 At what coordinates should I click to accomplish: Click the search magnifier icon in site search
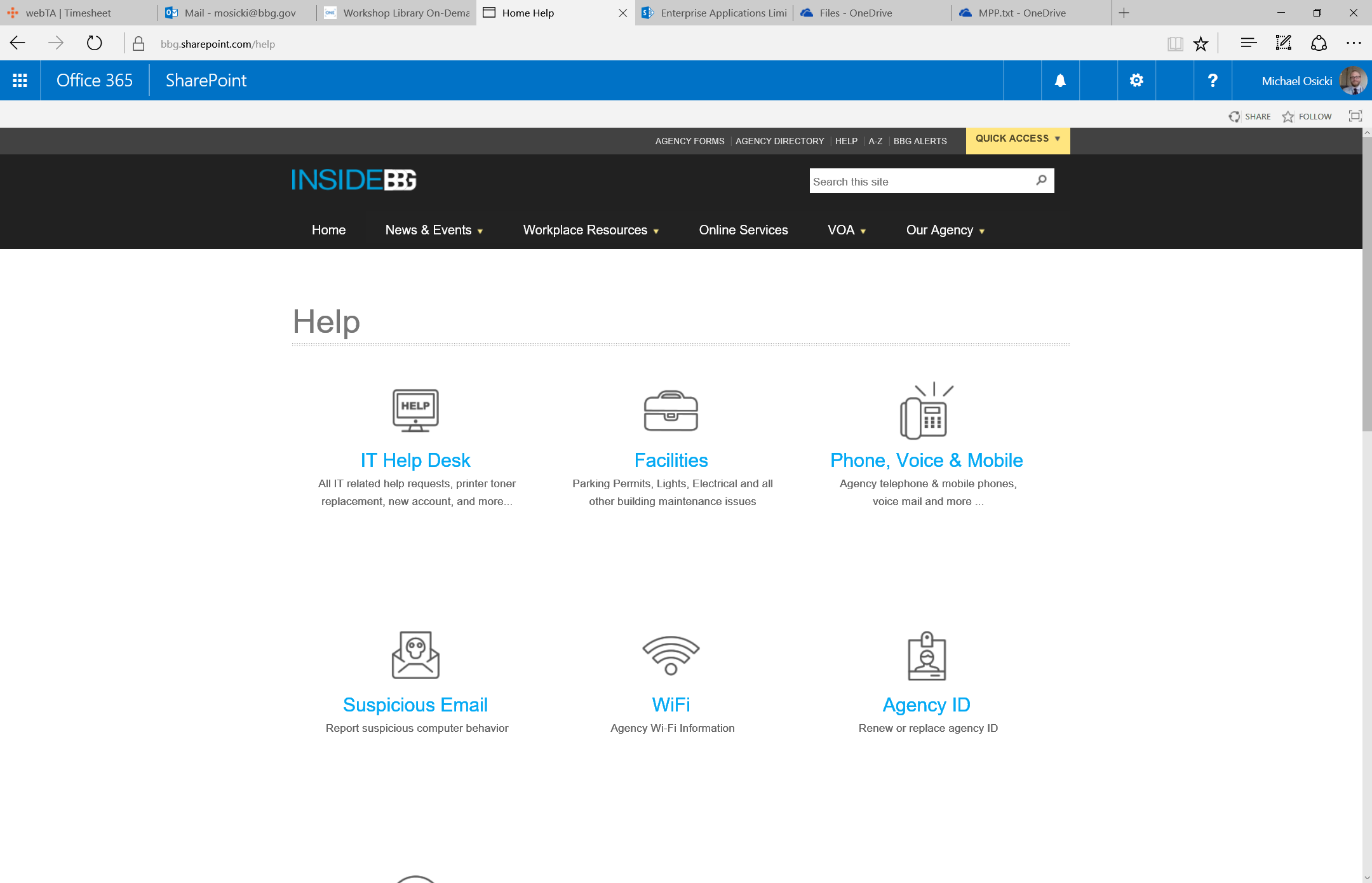1042,180
